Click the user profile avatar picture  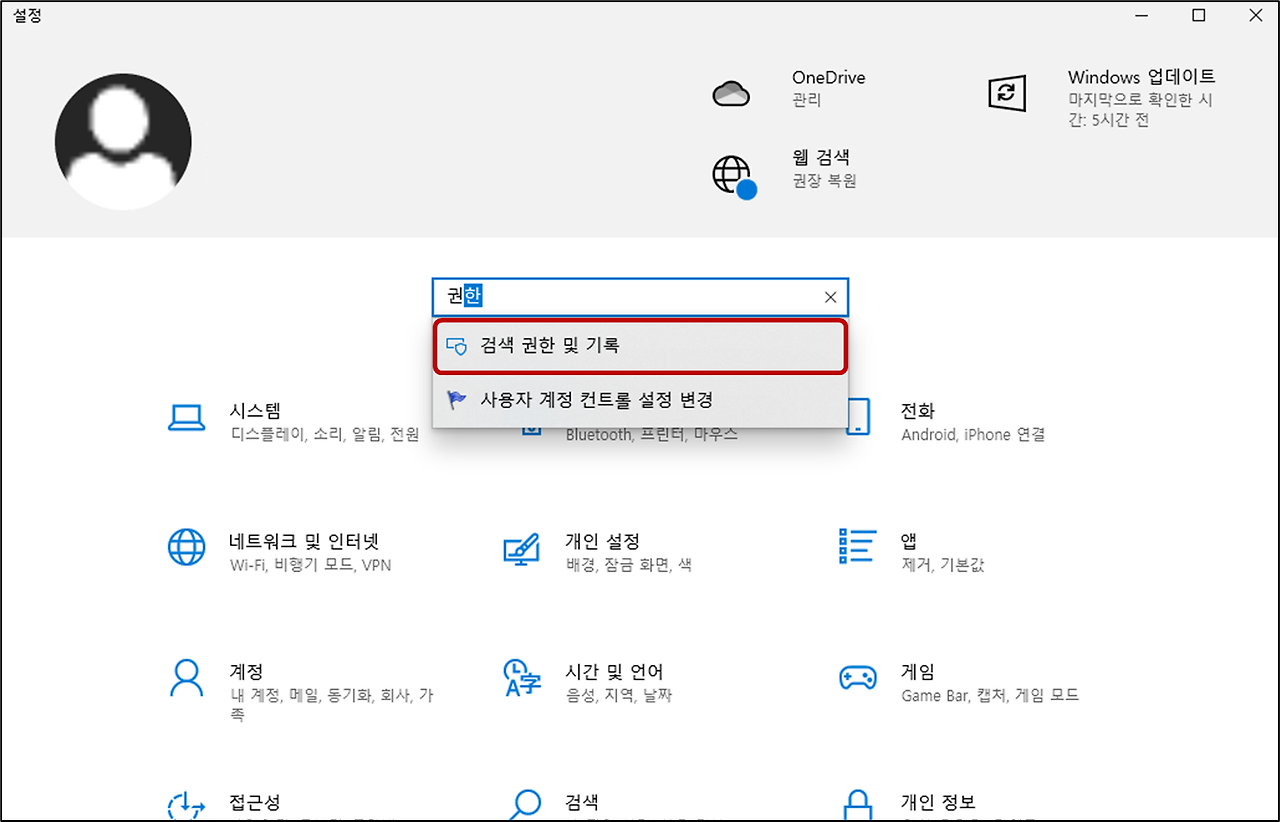click(123, 142)
